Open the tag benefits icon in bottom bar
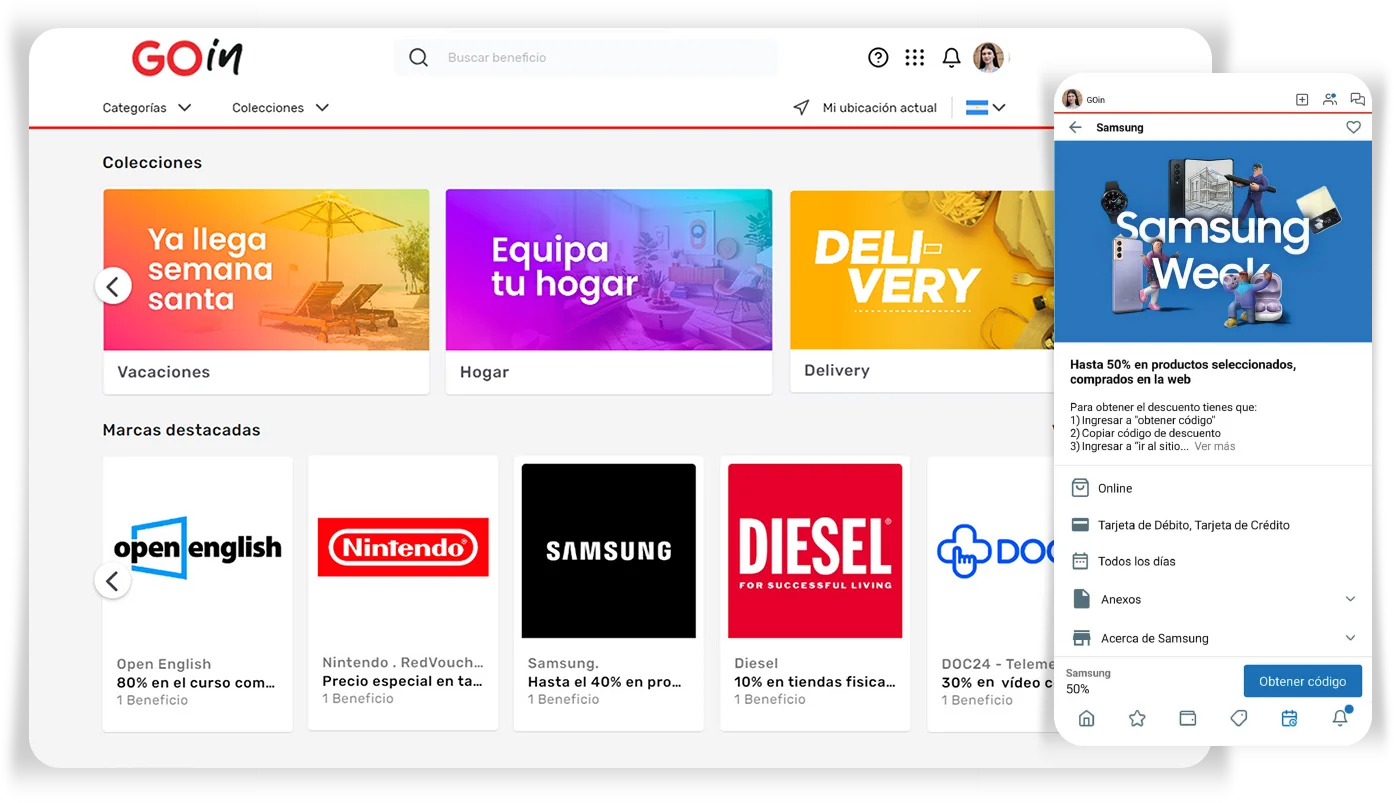 [1239, 718]
